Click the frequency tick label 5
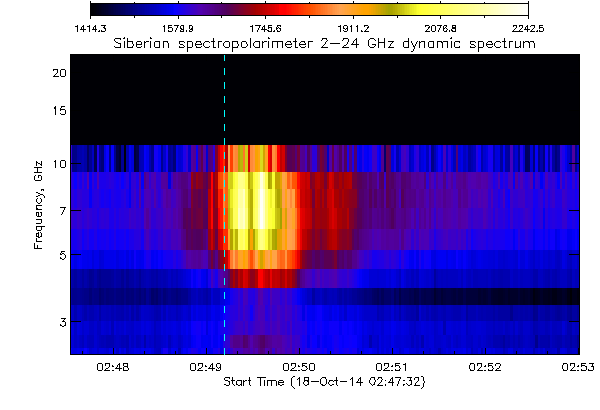The width and height of the screenshot is (600, 410). point(63,255)
